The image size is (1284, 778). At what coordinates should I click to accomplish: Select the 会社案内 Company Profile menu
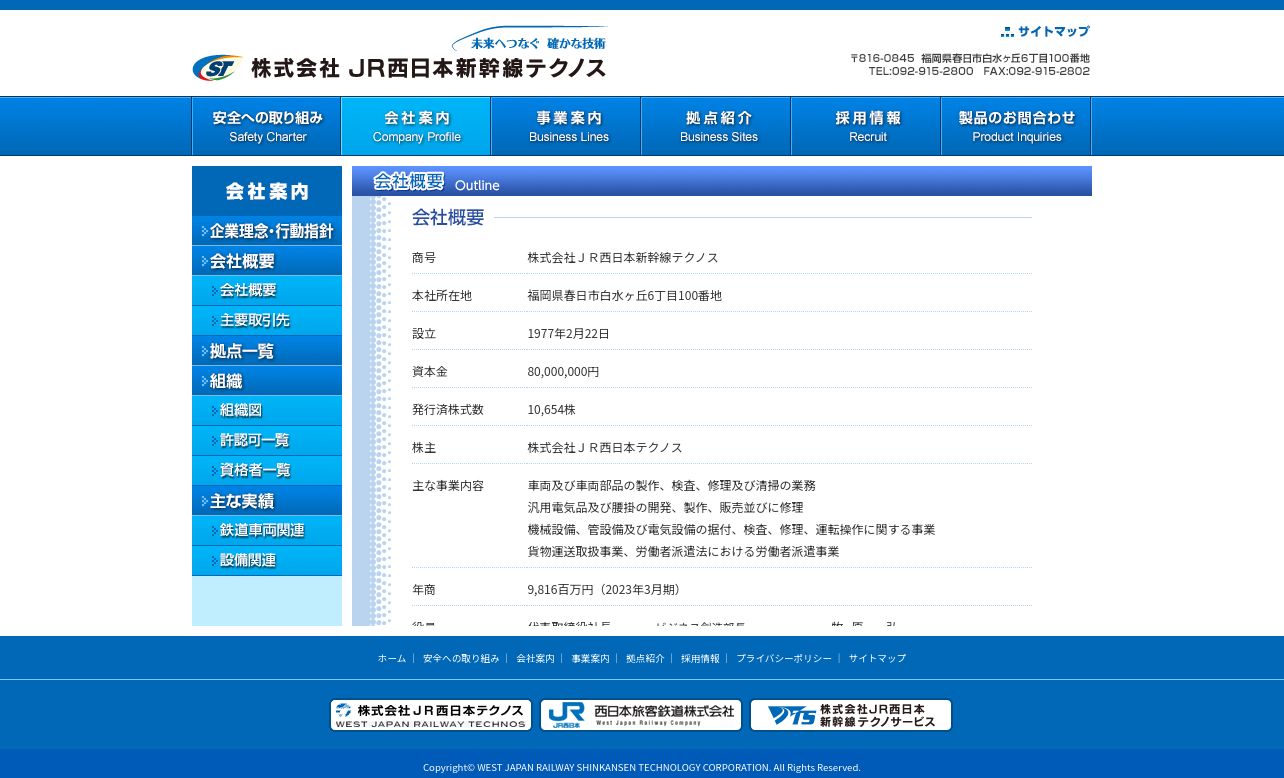click(x=416, y=126)
